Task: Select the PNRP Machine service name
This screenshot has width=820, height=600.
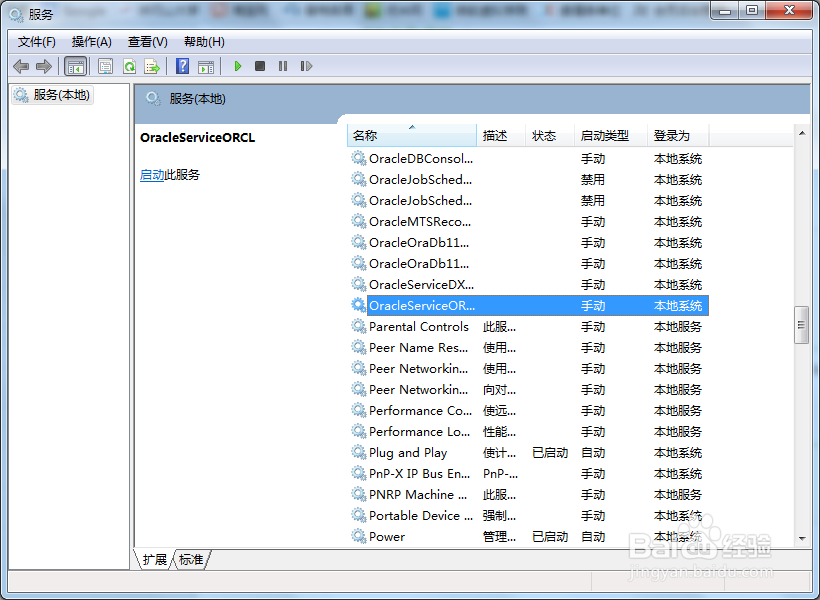Action: coord(418,494)
